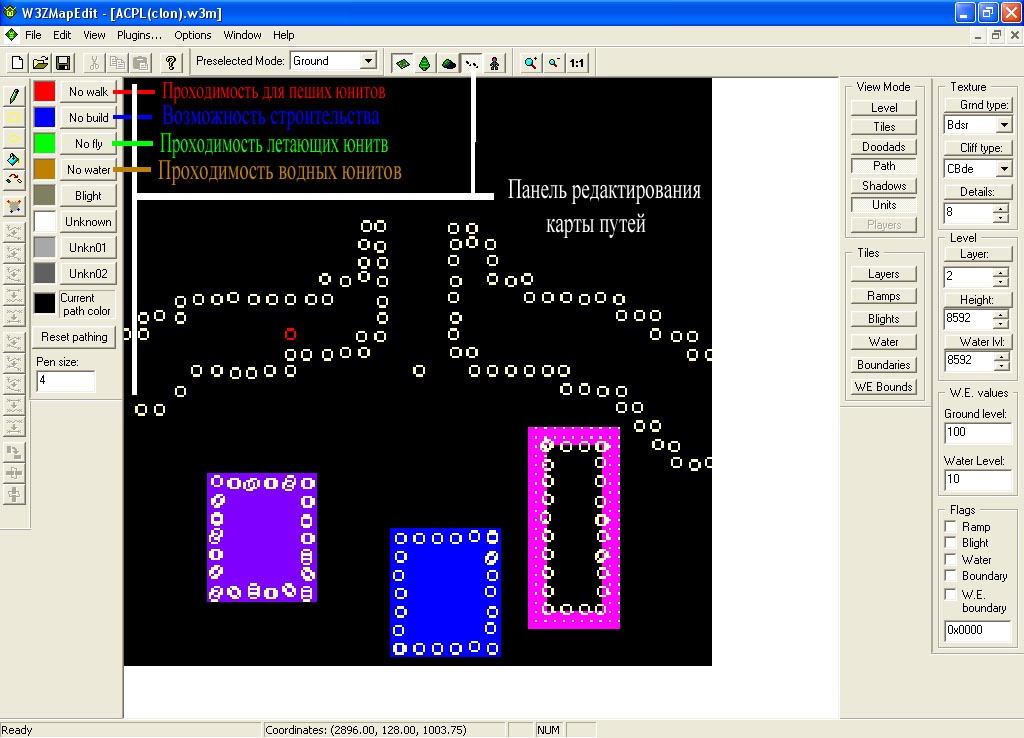Click the No fly button
The image size is (1024, 738).
coord(88,144)
